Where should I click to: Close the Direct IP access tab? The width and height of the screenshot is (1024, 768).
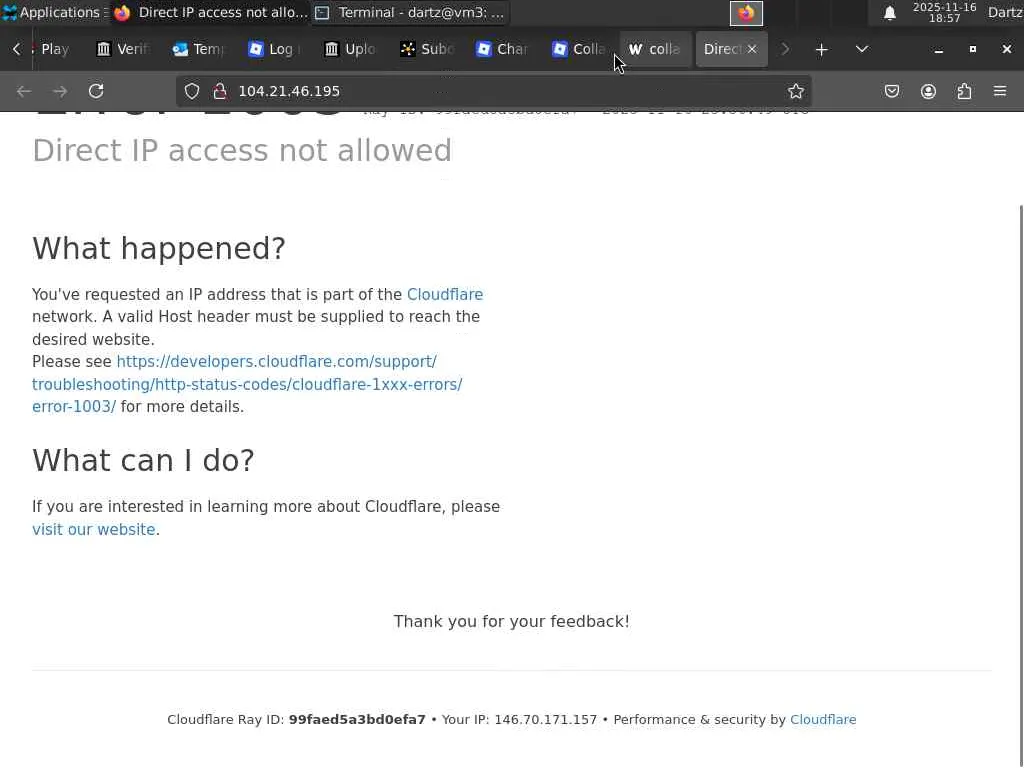pos(752,49)
